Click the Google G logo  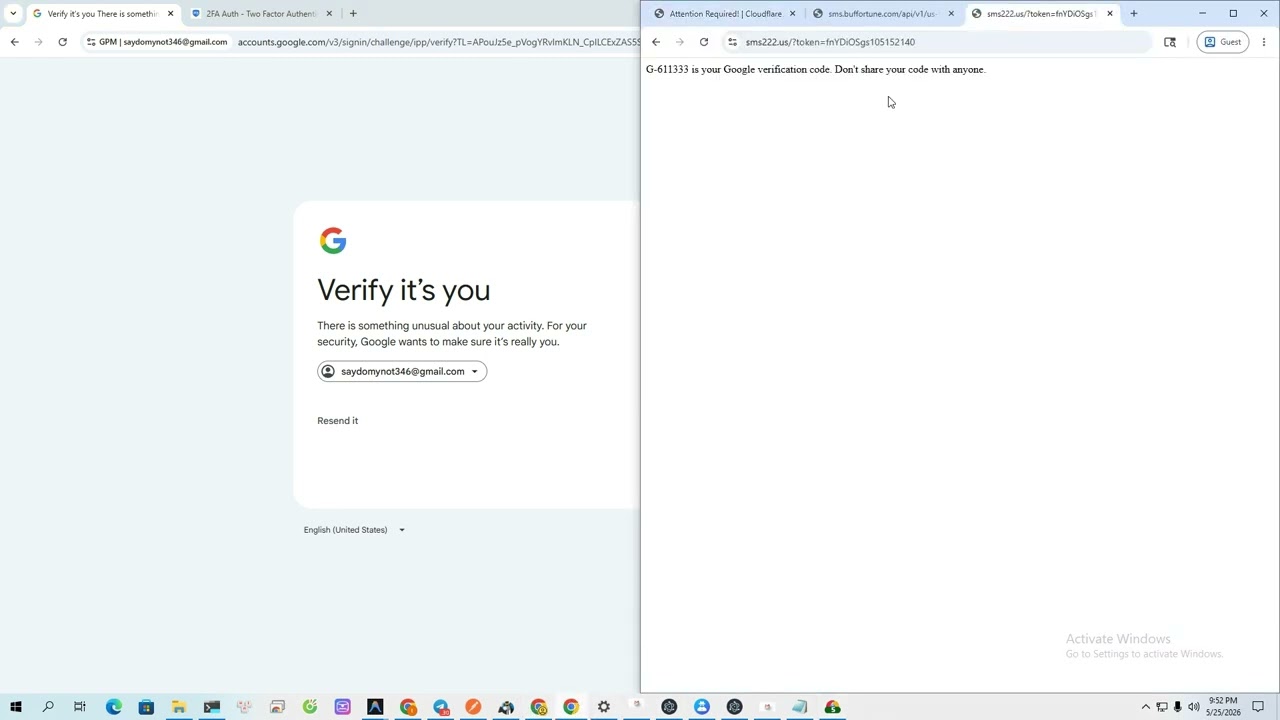click(333, 241)
